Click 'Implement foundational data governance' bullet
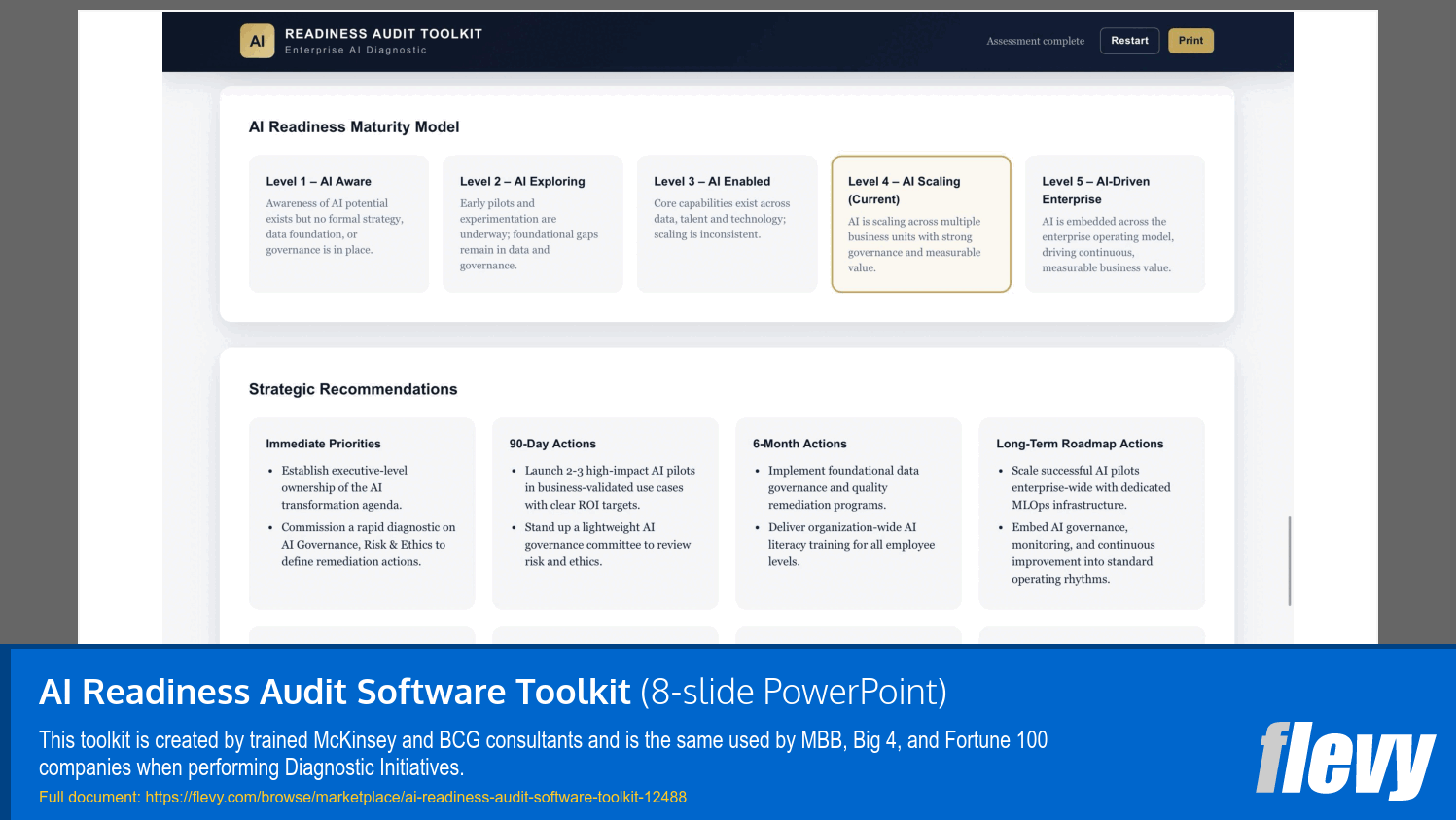The image size is (1456, 820). point(843,487)
